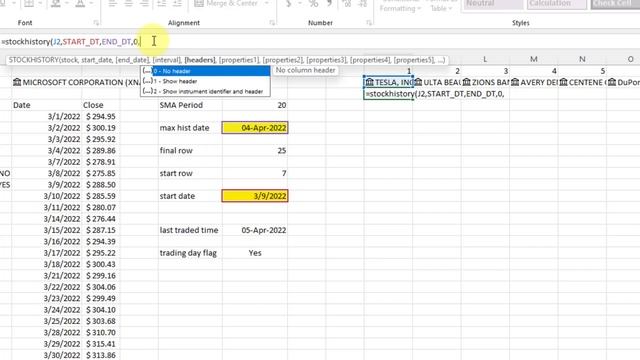
Task: Click the yellow start date cell 3/9/2022
Action: coord(255,196)
